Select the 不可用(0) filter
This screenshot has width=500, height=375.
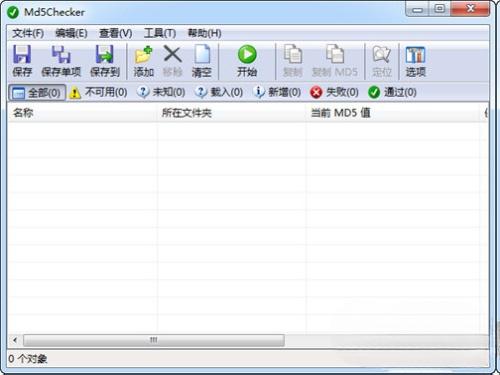pyautogui.click(x=98, y=92)
